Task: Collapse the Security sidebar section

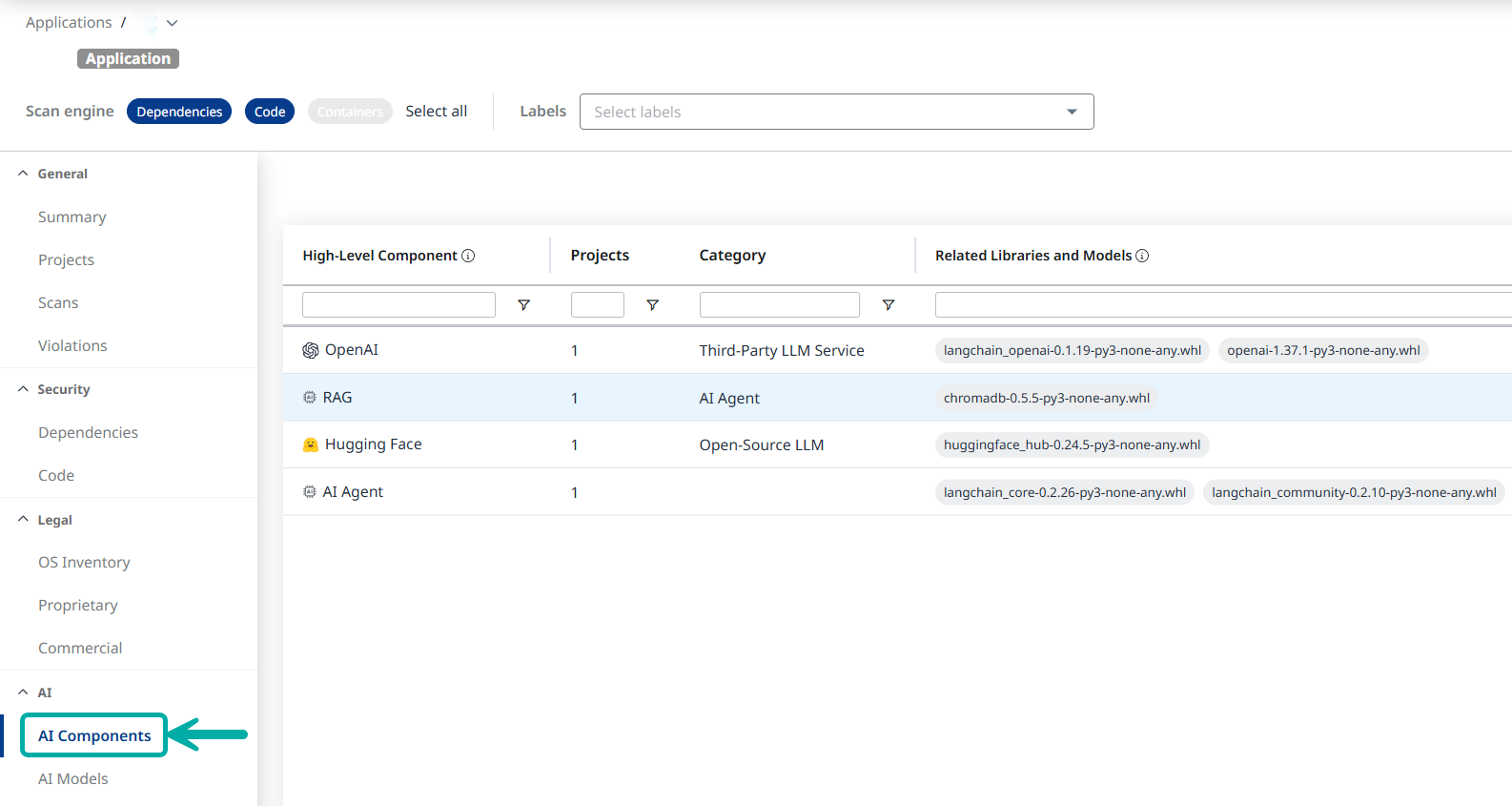Action: click(x=23, y=389)
